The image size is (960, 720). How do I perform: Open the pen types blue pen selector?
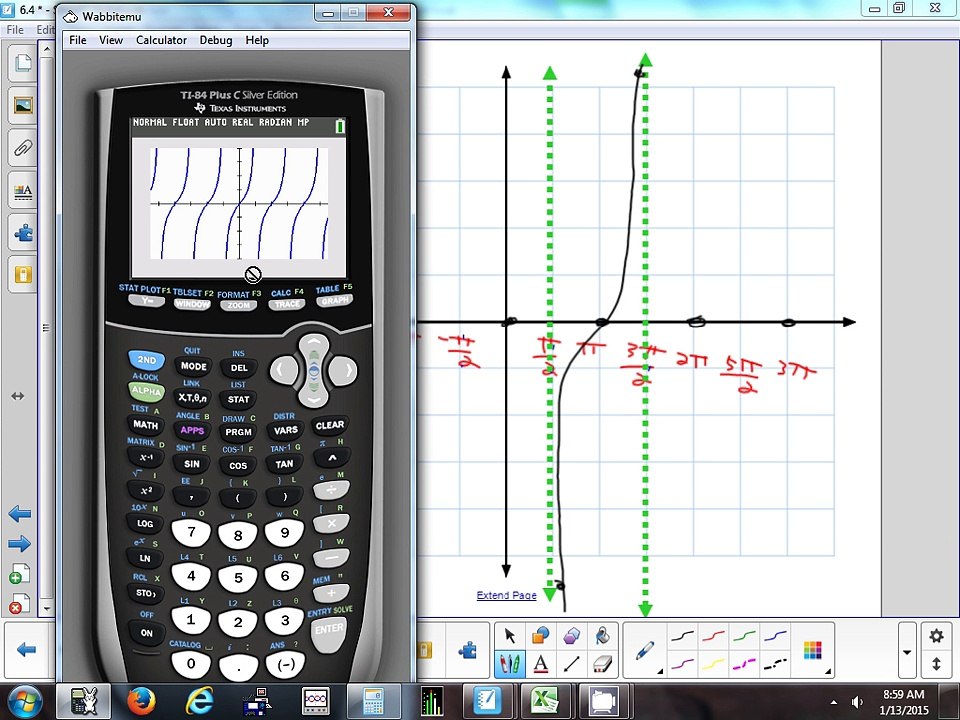point(645,650)
